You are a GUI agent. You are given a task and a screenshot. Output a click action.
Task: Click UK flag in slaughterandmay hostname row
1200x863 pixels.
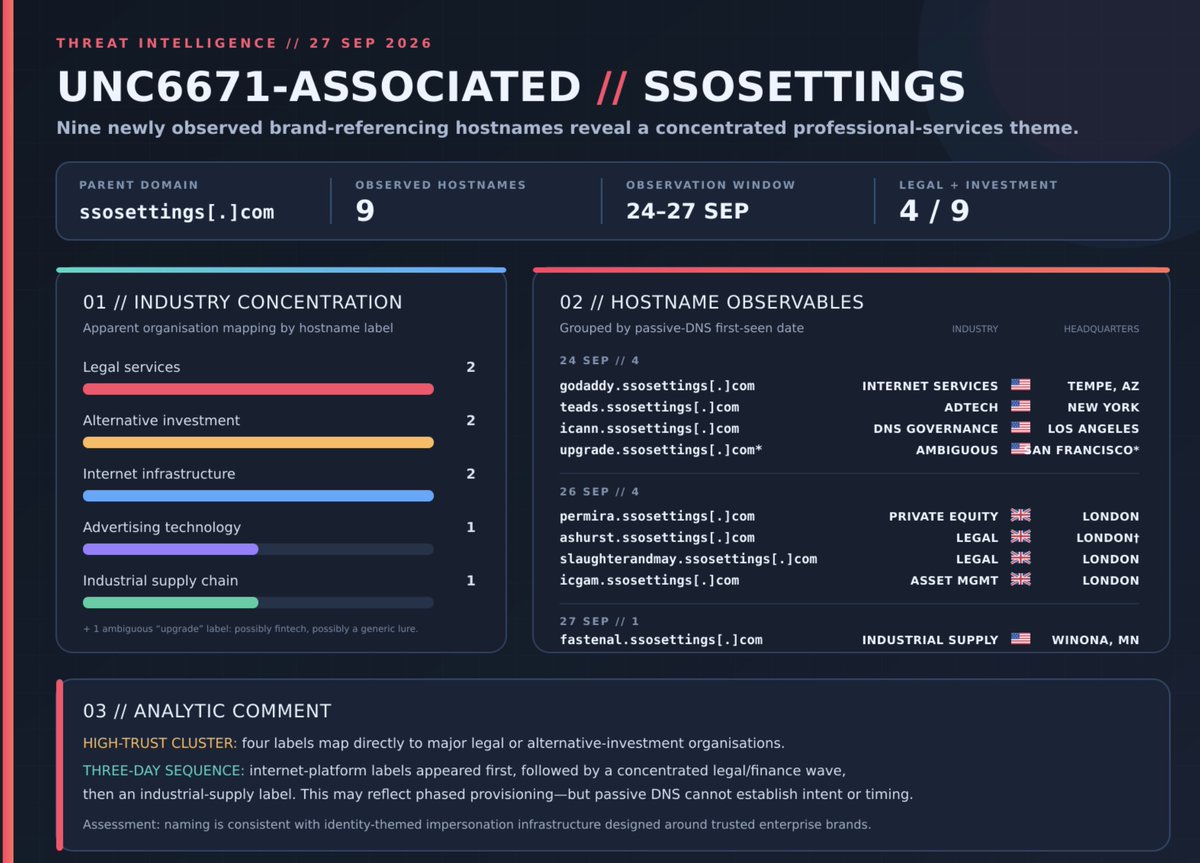point(1020,559)
